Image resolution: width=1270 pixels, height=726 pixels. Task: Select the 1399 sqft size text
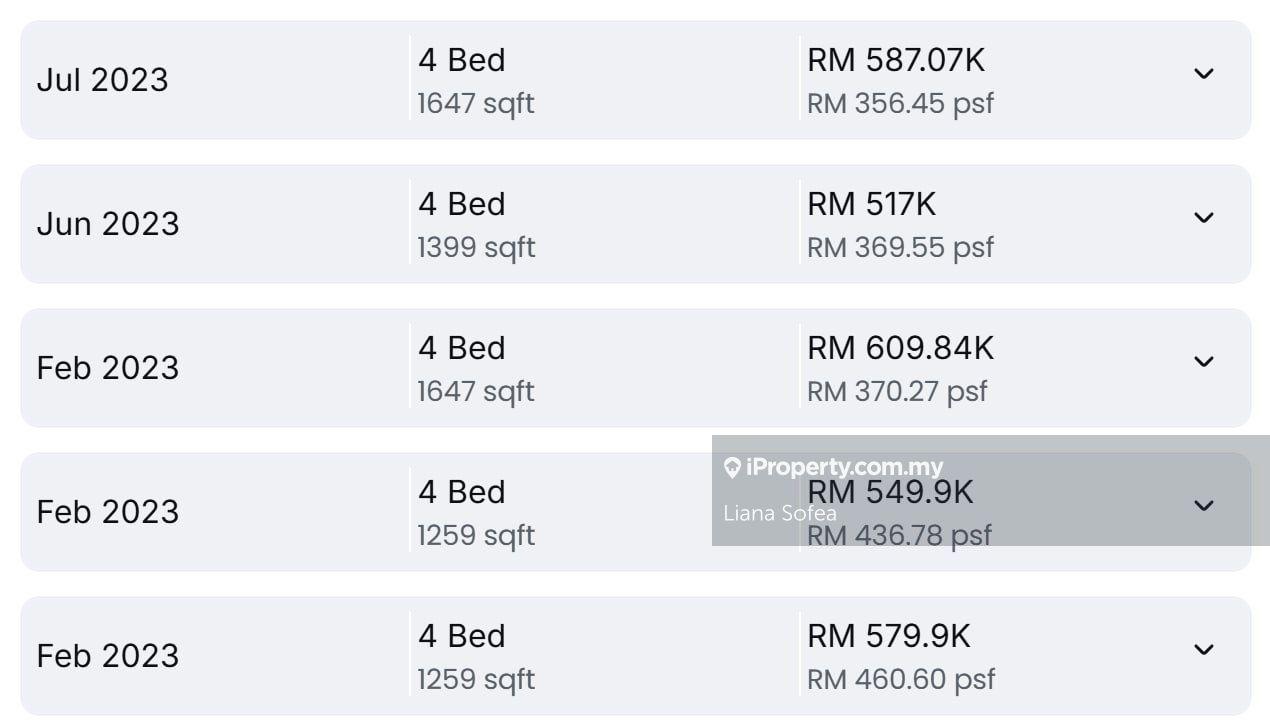(x=476, y=247)
